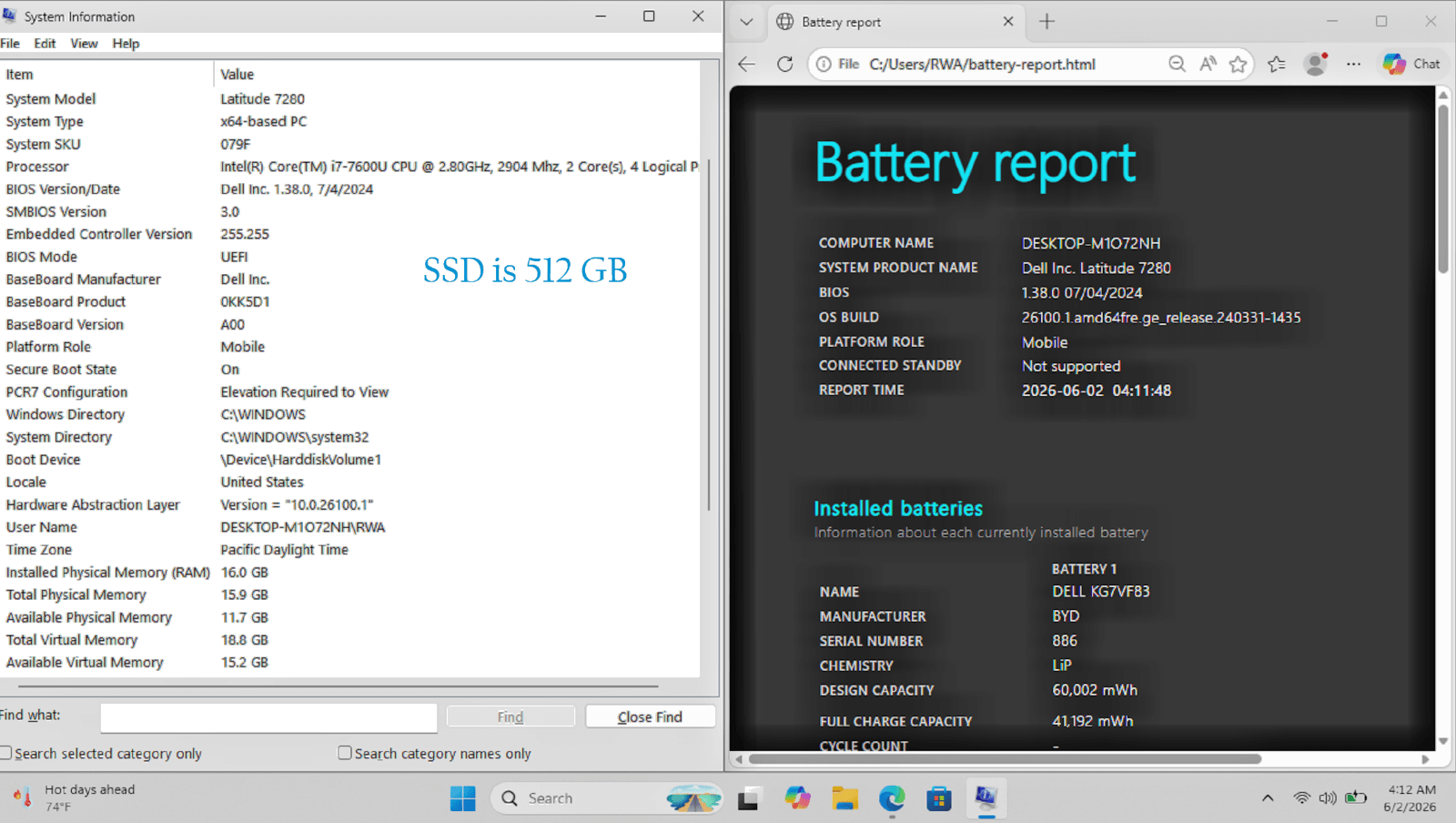Viewport: 1456px width, 823px height.
Task: Open the volume tray icon
Action: [1328, 798]
